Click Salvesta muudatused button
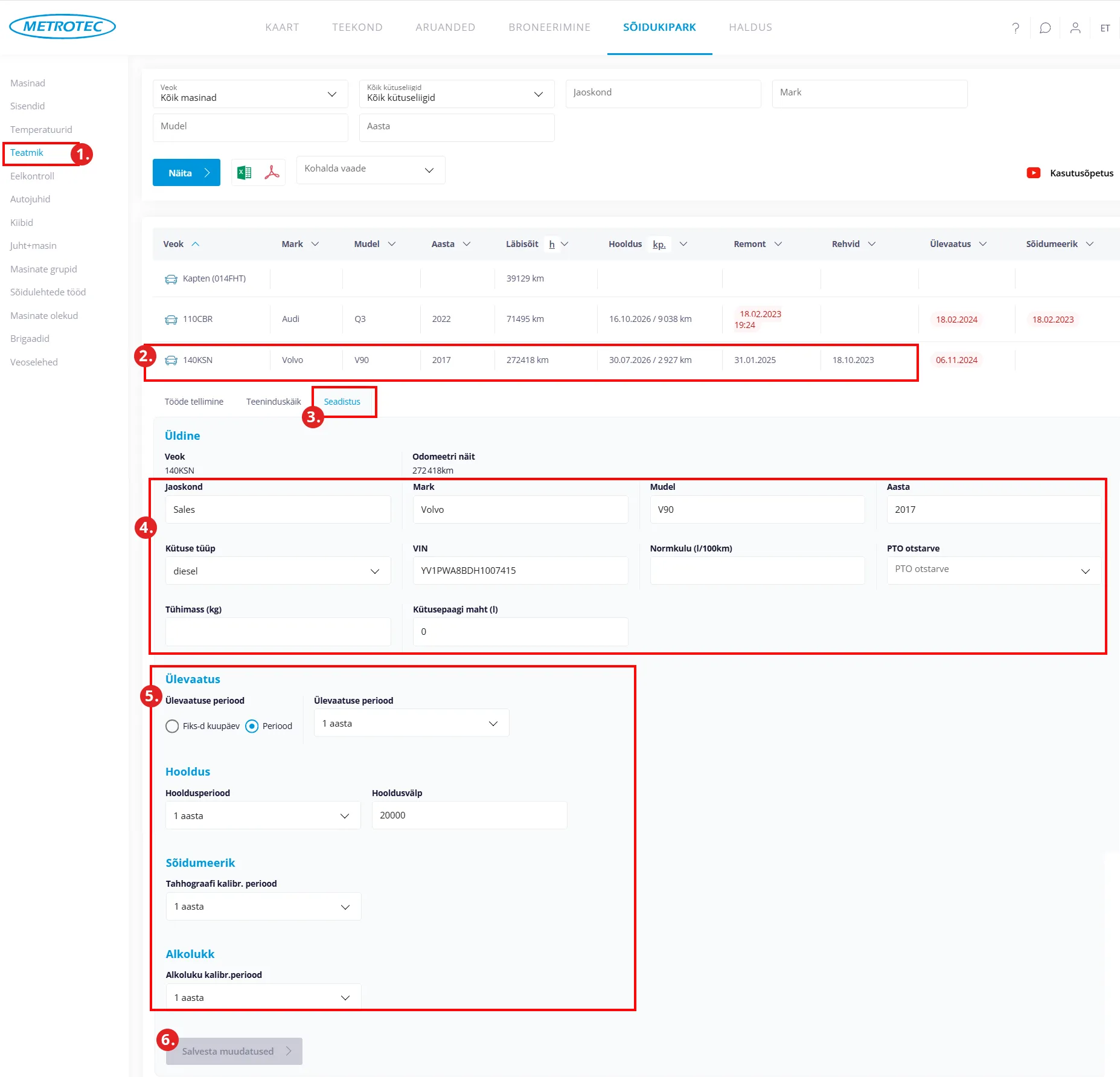Viewport: 1120px width, 1077px height. (234, 1051)
